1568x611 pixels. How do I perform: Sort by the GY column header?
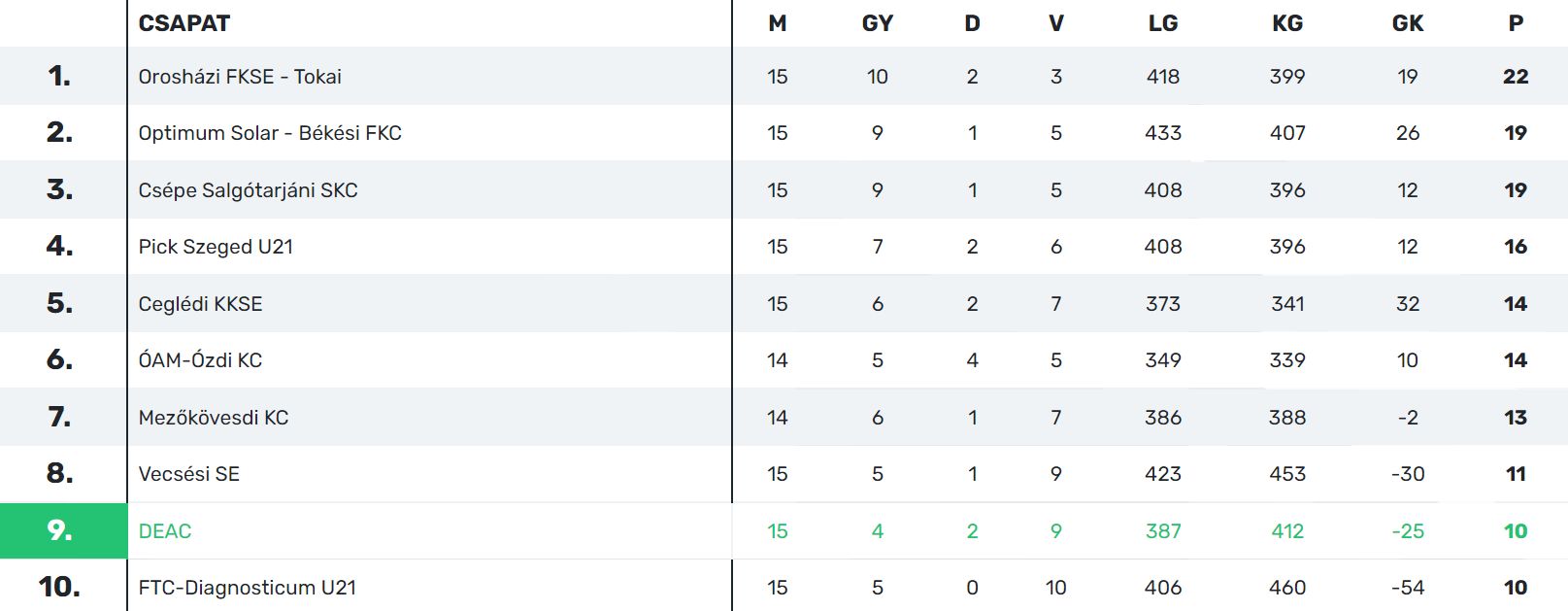tap(877, 23)
